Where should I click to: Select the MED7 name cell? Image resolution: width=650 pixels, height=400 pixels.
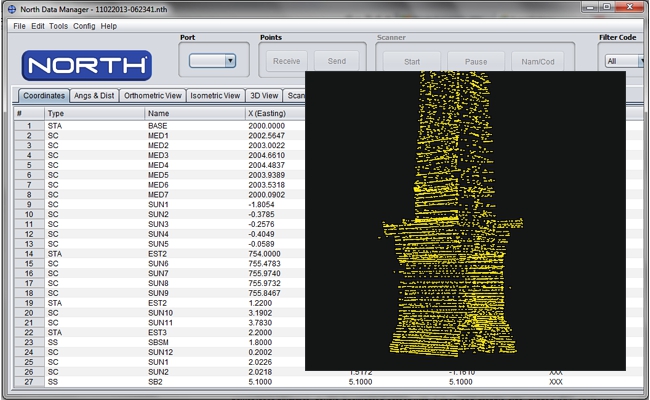click(x=195, y=195)
